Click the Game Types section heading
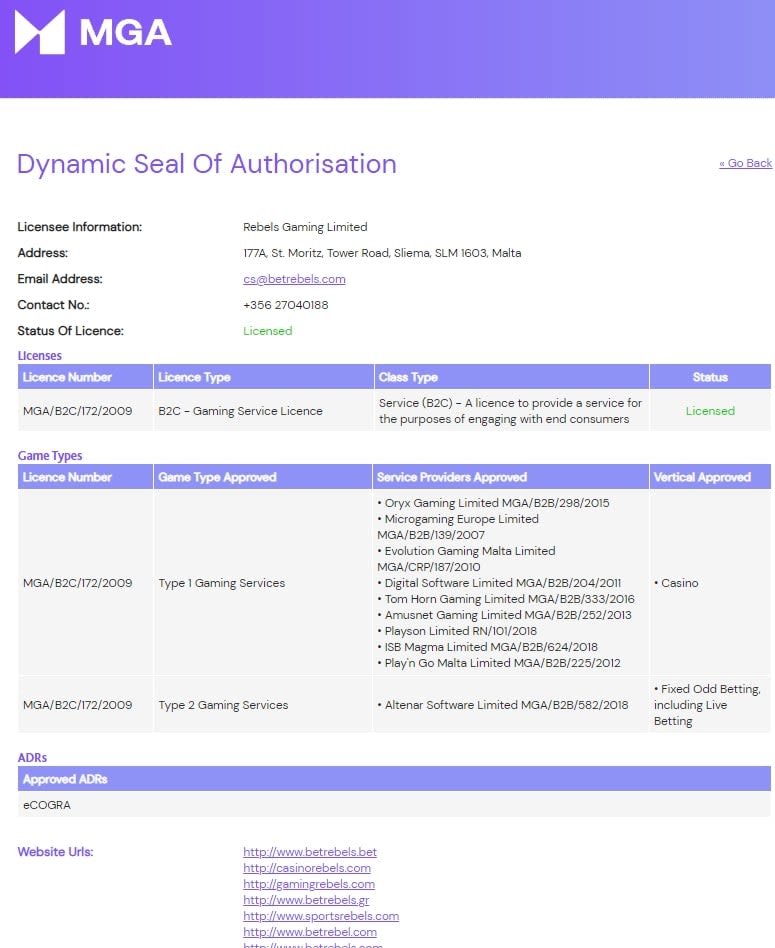 (50, 456)
